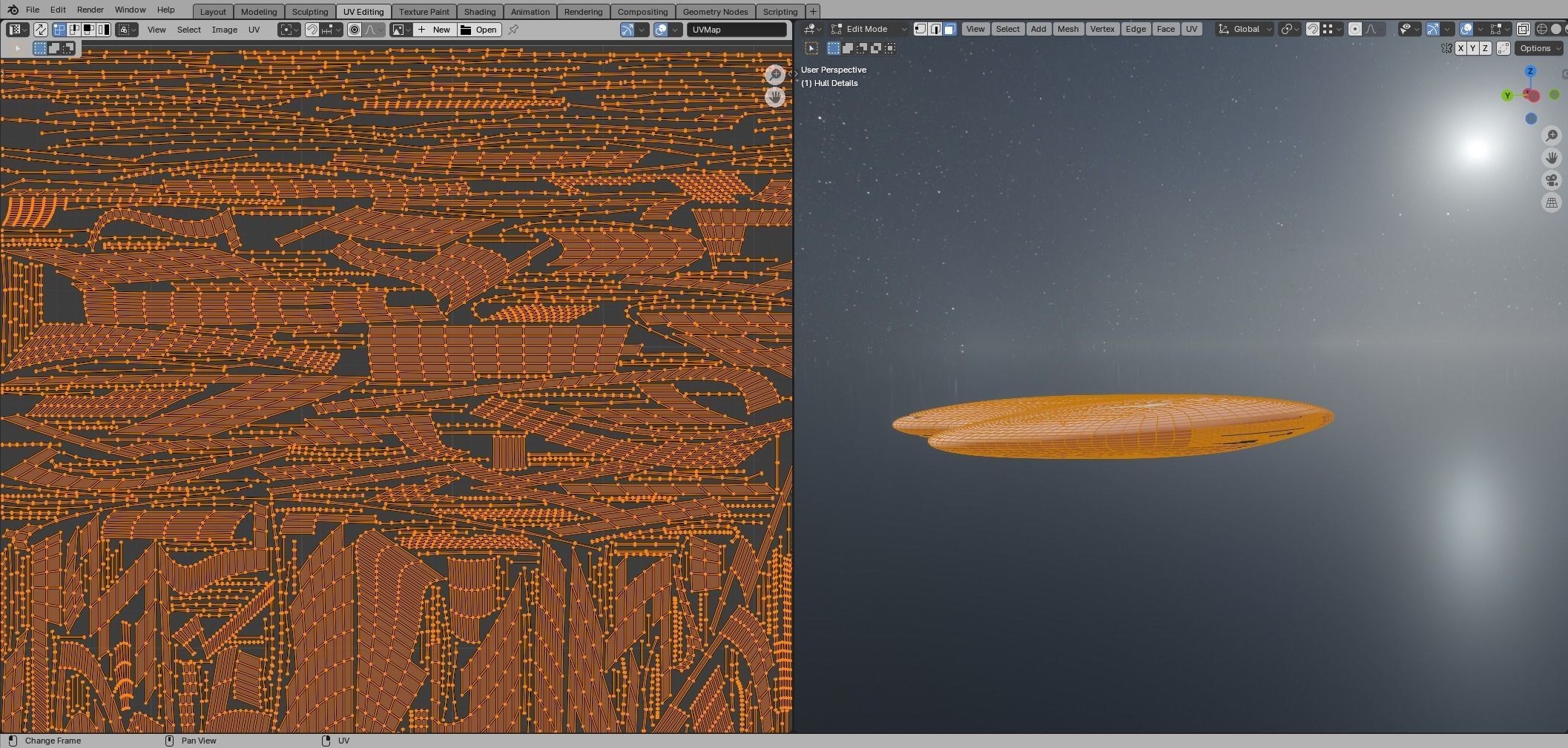1568x748 pixels.
Task: Open UV proportional falloff dropdown
Action: tap(373, 30)
